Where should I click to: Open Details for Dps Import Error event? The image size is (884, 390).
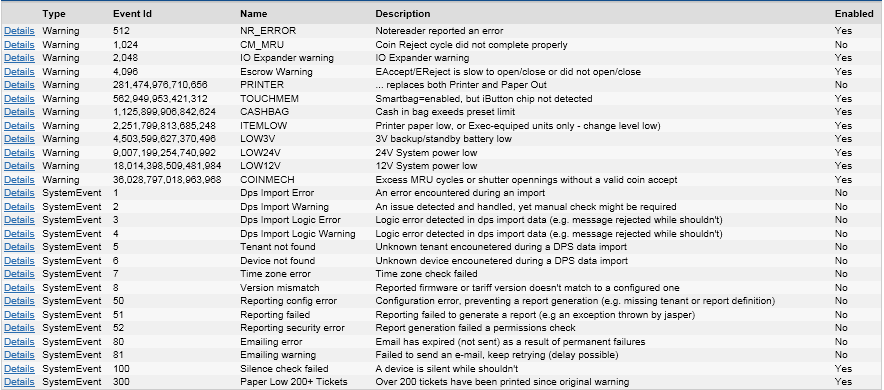[x=19, y=193]
